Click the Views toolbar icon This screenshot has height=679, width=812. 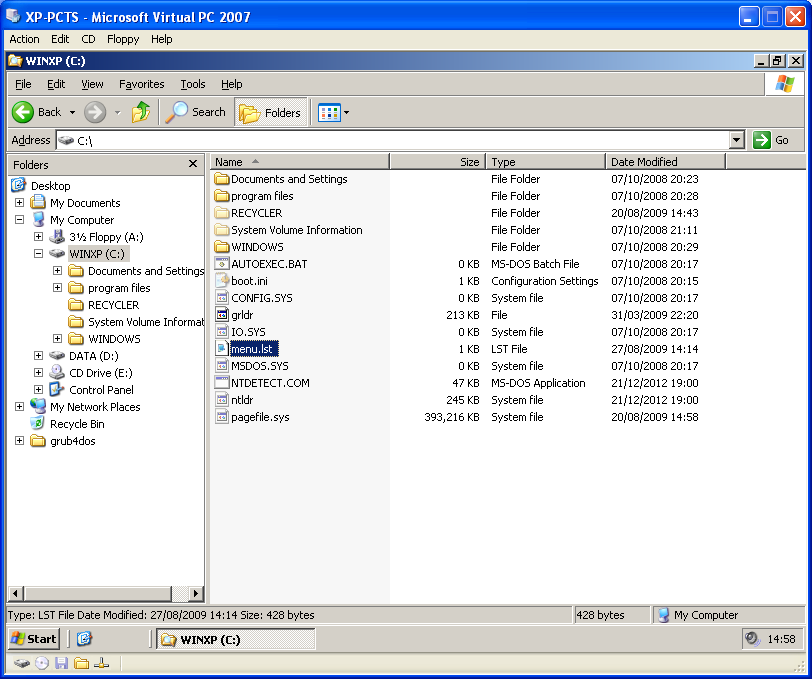tap(329, 112)
